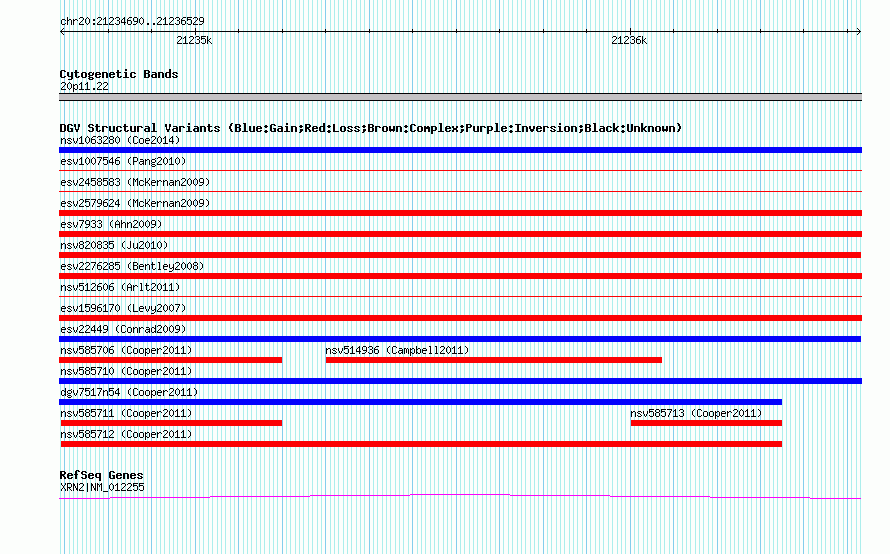The height and width of the screenshot is (554, 890).
Task: Select nsv585706 (Cooper2011) short red bar
Action: [171, 360]
